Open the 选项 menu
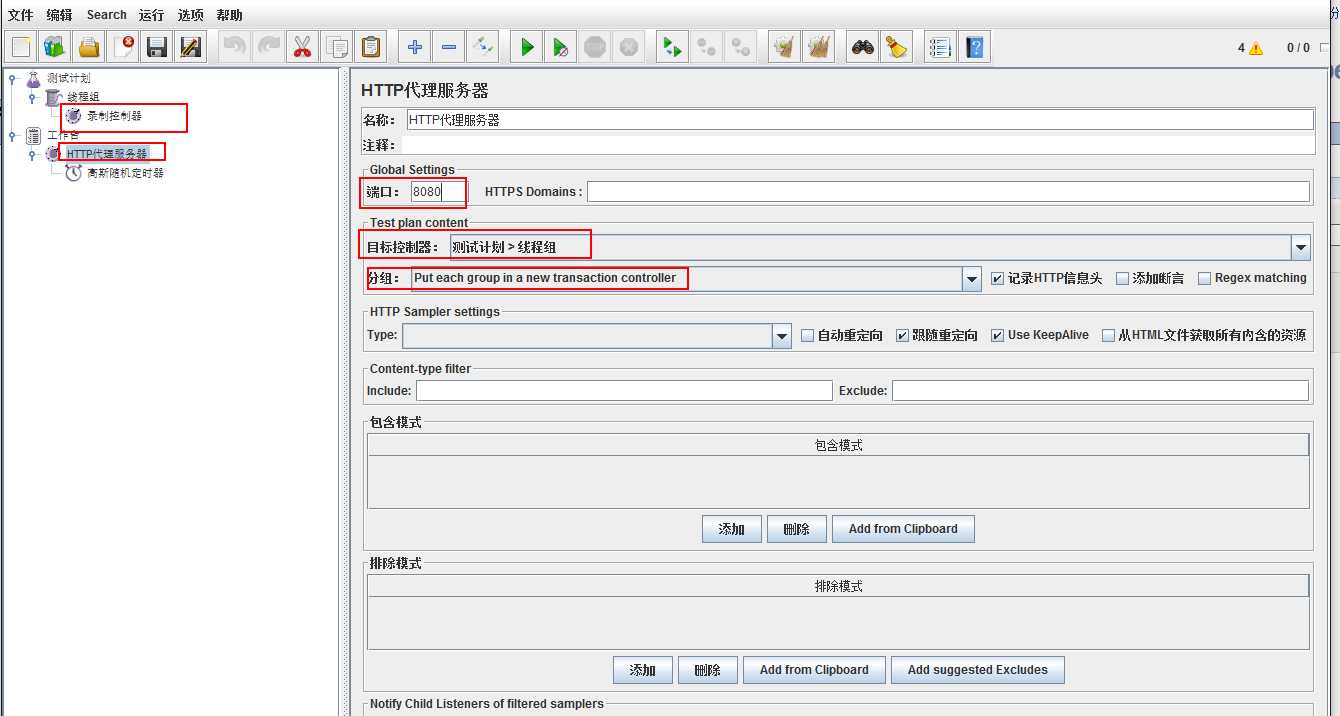This screenshot has height=716, width=1340. tap(190, 15)
